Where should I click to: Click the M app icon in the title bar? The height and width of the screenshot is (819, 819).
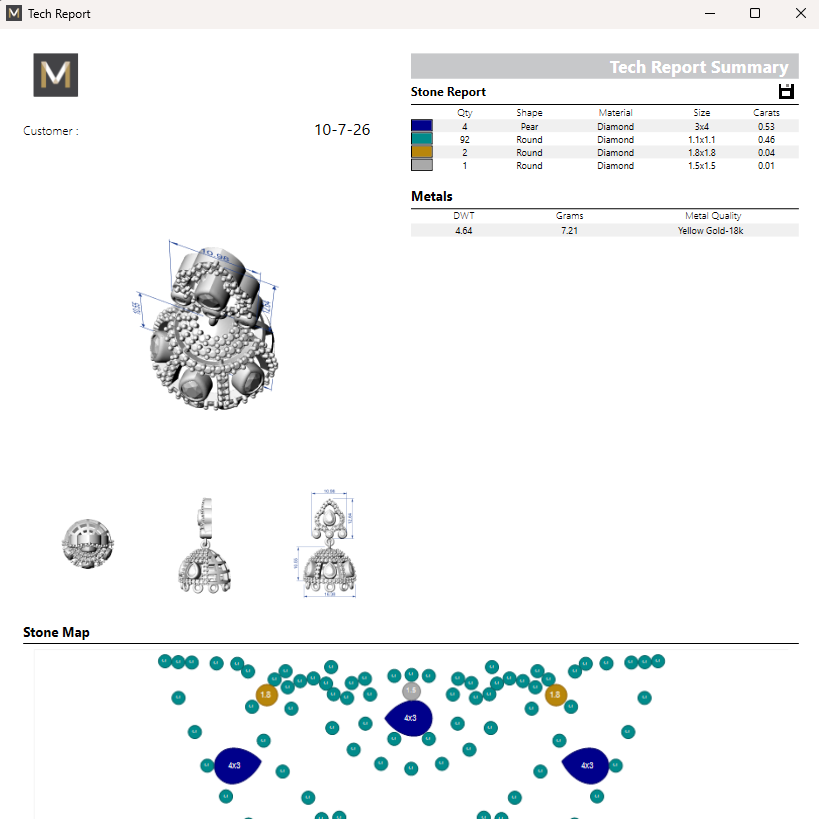pyautogui.click(x=14, y=13)
